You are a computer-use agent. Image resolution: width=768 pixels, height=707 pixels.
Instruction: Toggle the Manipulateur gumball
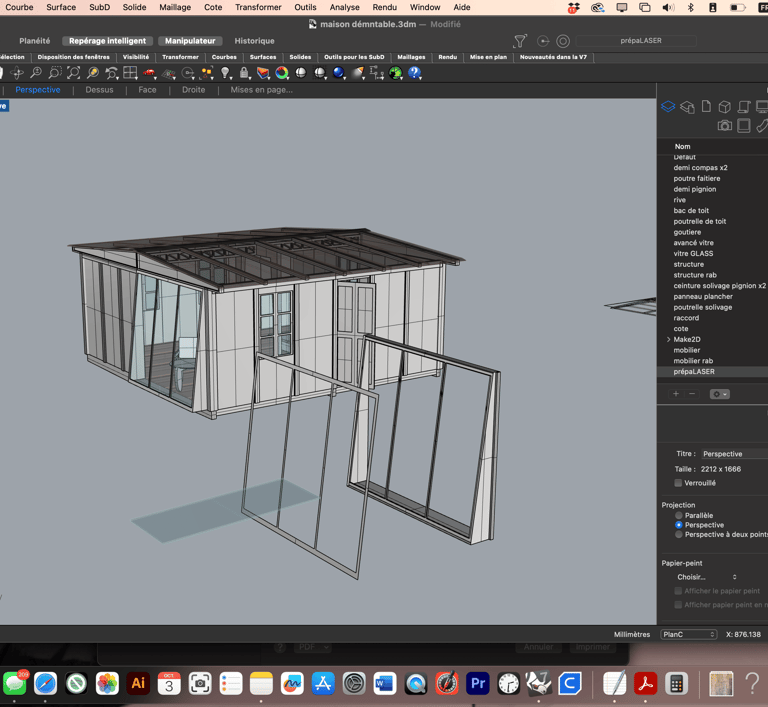[190, 41]
